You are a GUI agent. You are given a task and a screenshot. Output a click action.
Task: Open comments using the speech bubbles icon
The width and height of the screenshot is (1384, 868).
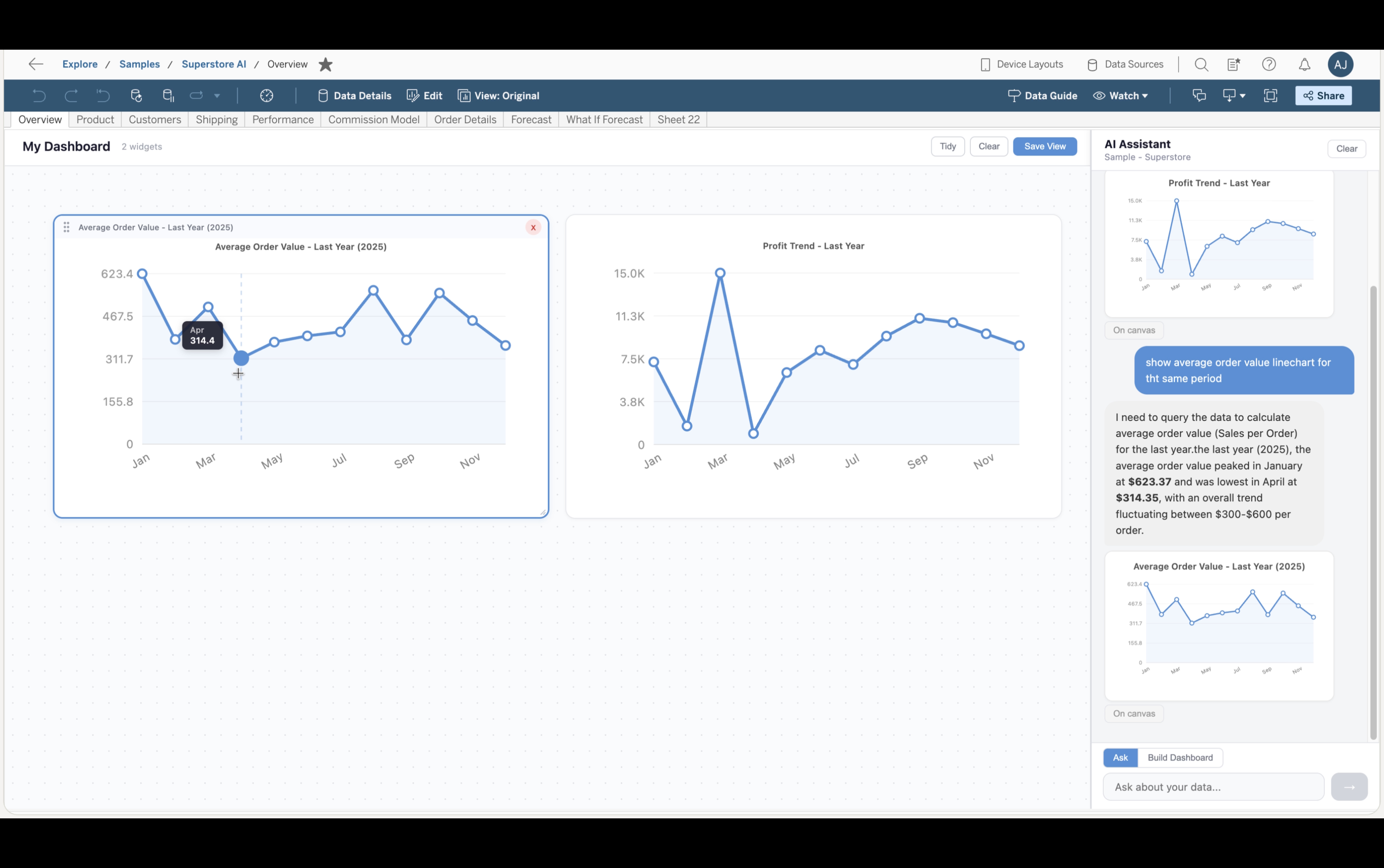click(x=1199, y=95)
